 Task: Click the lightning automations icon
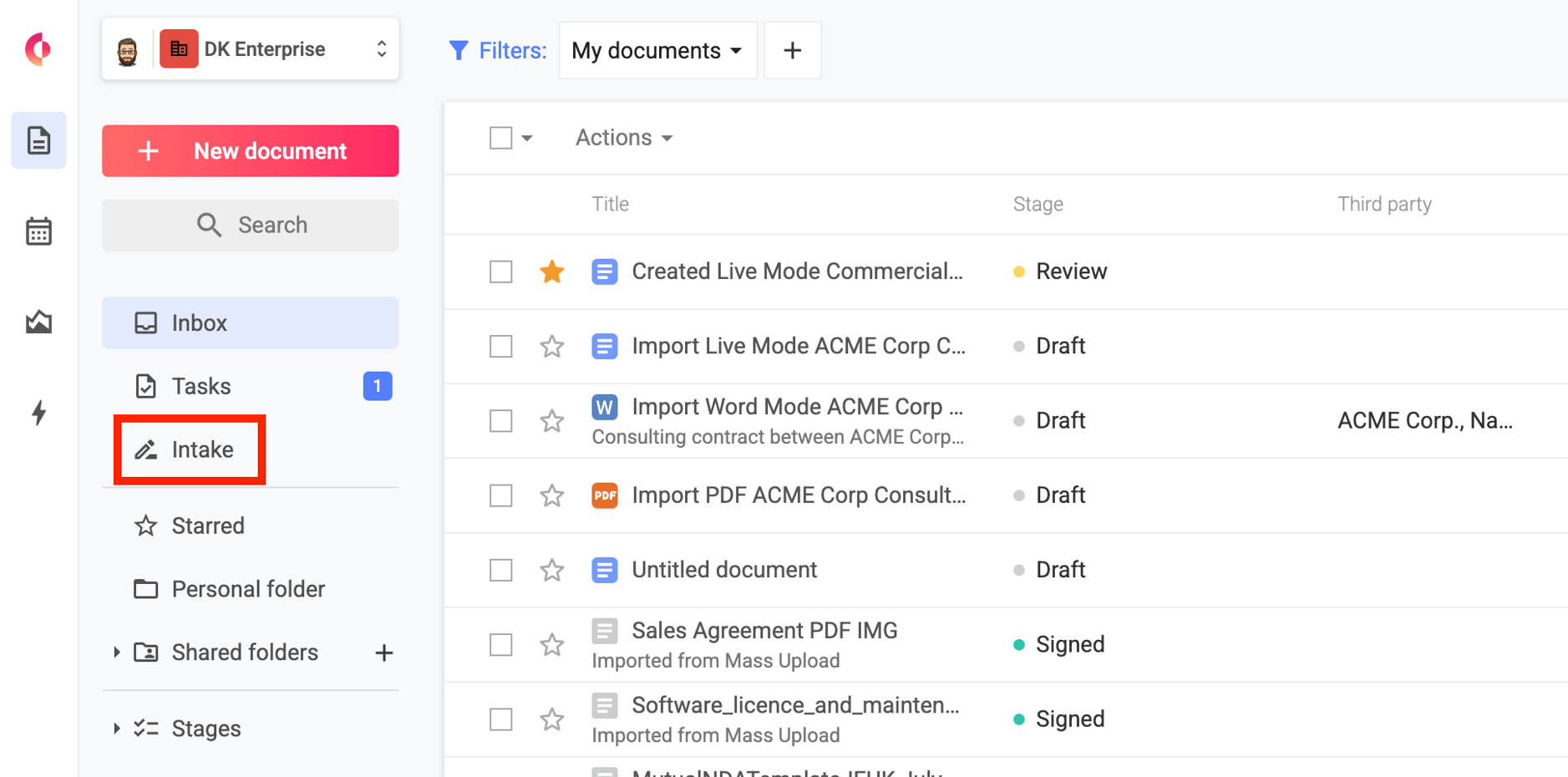coord(38,413)
